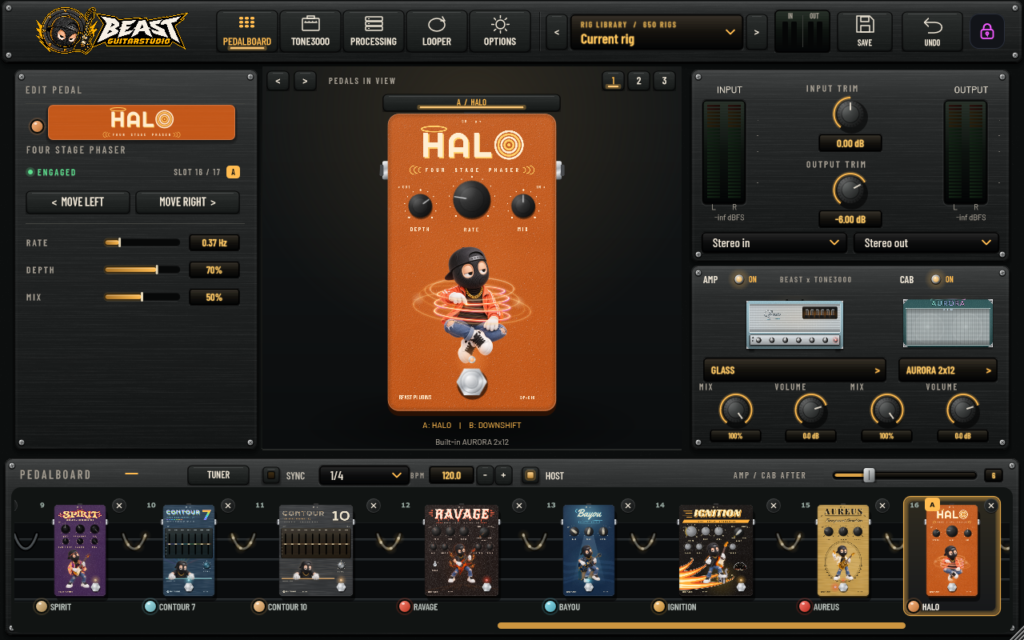Show previous pedals in view

(278, 81)
